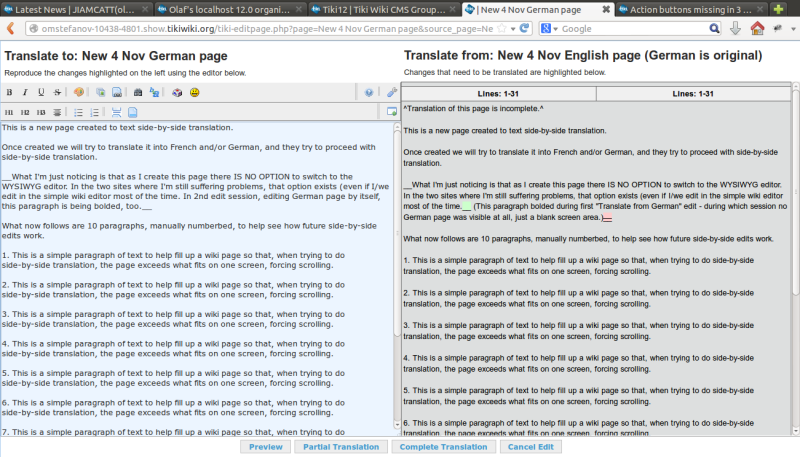
Task: Click the search magnifier in Google box
Action: [714, 29]
